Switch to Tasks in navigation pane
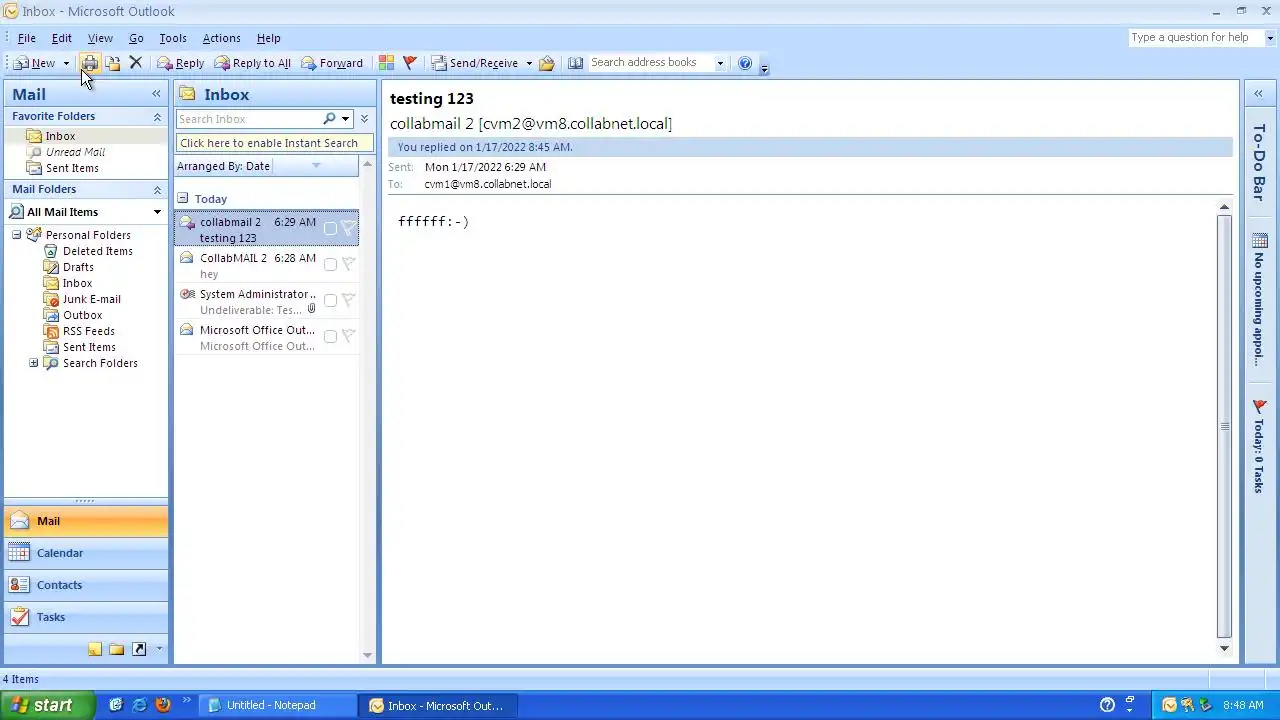Image resolution: width=1280 pixels, height=720 pixels. (86, 617)
